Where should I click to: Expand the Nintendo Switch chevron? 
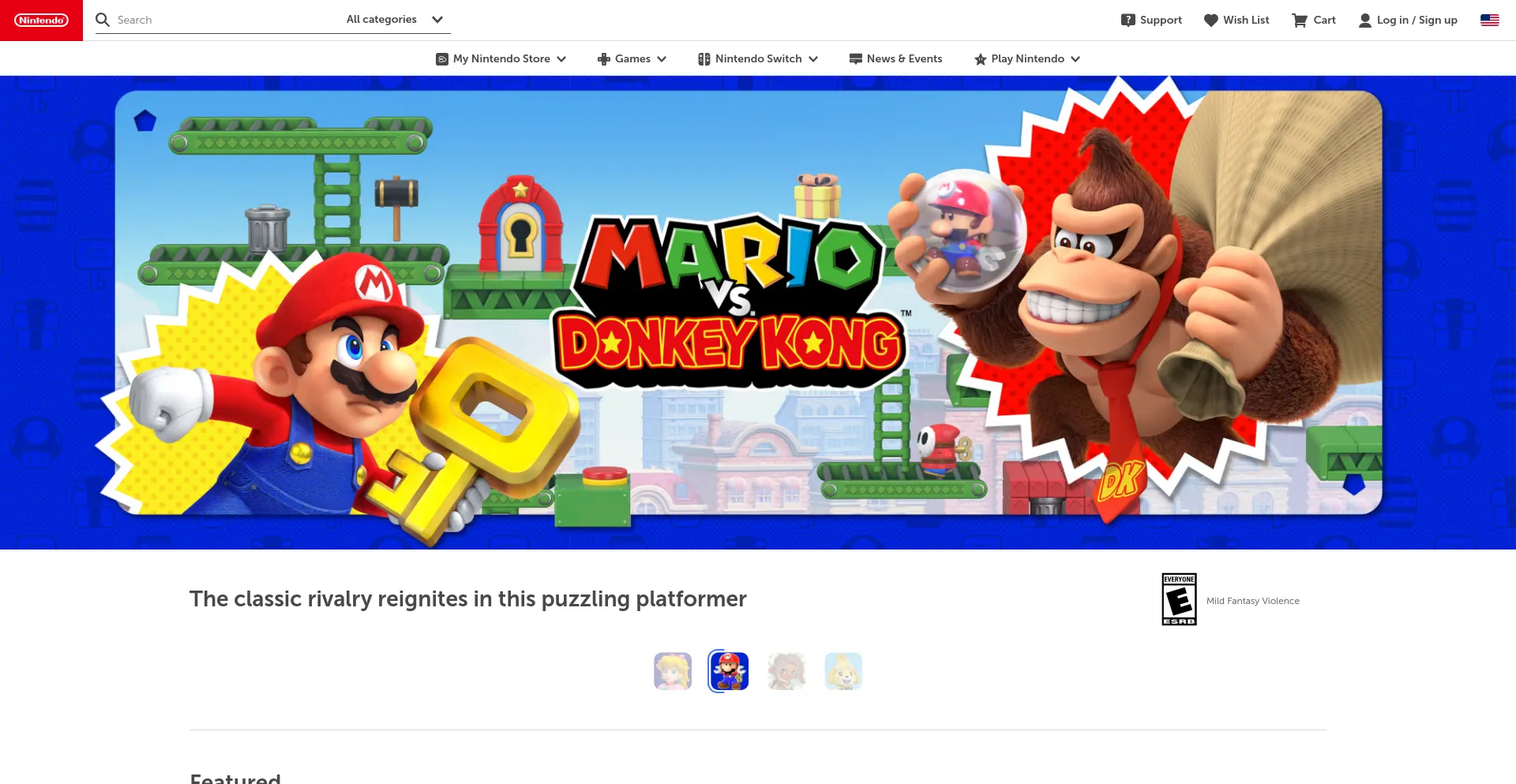(813, 59)
